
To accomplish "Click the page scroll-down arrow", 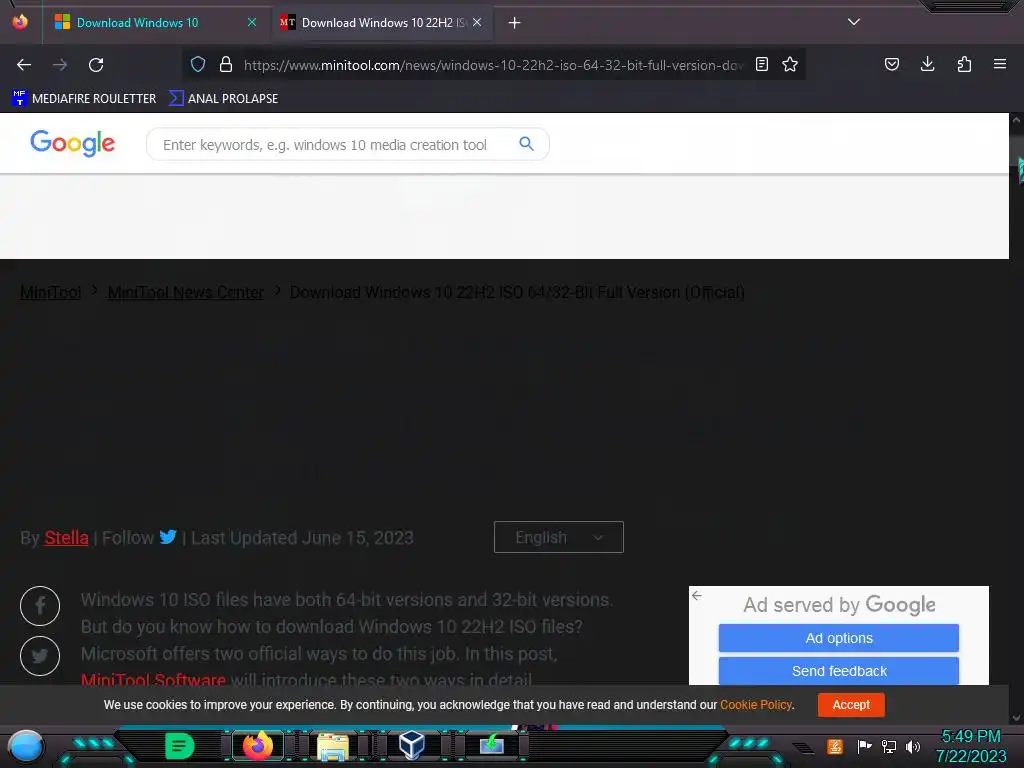I will coord(1016,718).
